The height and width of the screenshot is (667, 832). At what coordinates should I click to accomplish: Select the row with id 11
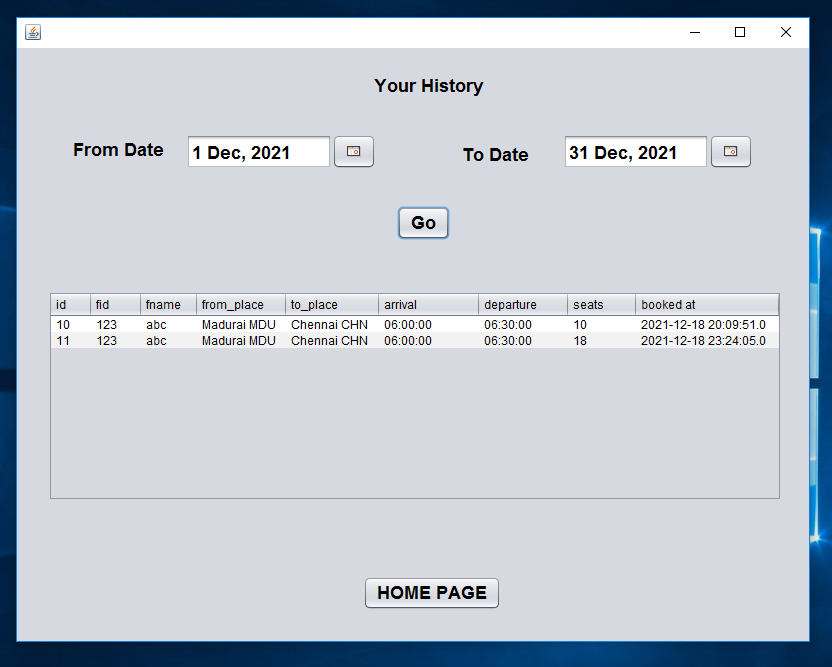pos(415,341)
